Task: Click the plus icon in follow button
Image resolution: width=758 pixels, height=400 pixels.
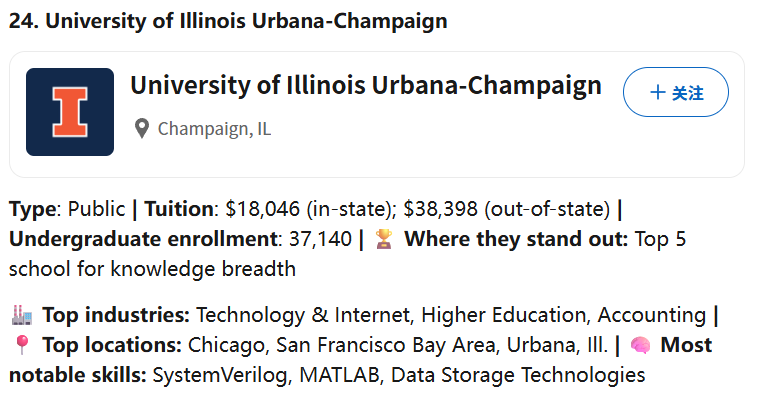Action: click(657, 92)
